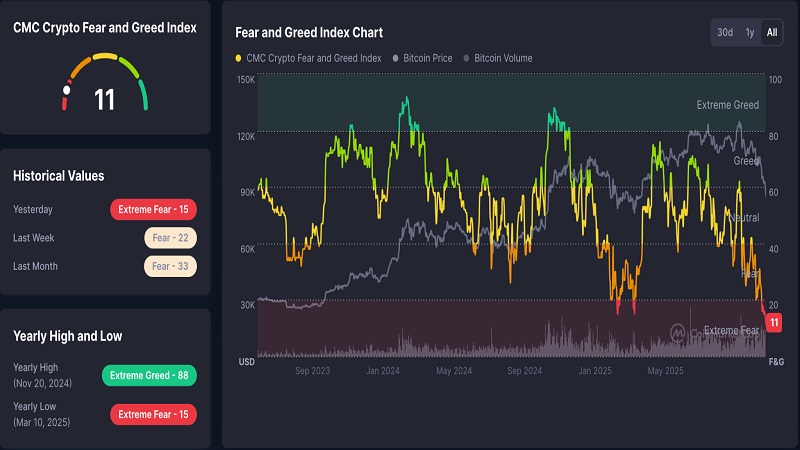Click the Last Month Fear - 33 badge

coord(168,266)
